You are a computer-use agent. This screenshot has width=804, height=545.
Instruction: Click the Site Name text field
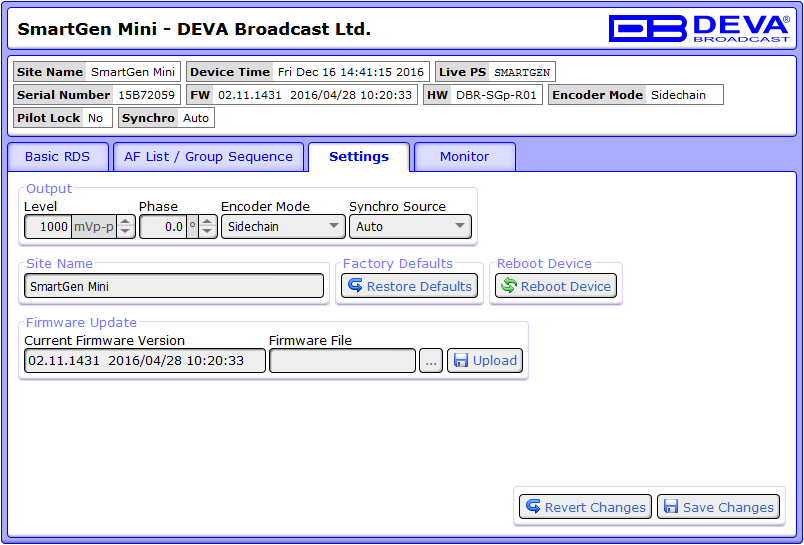click(x=174, y=286)
